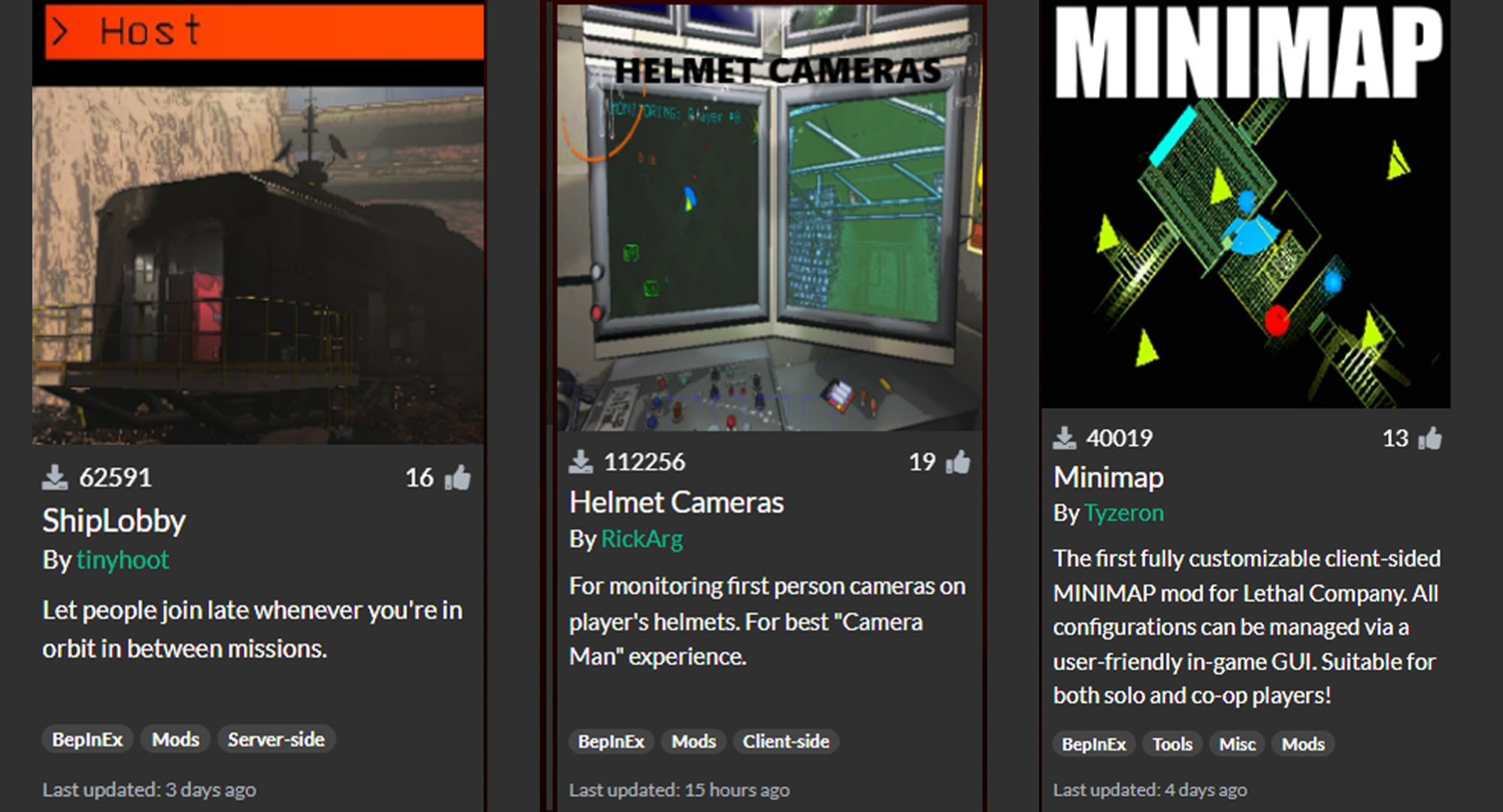Open the Minimap mod title

(x=1108, y=477)
